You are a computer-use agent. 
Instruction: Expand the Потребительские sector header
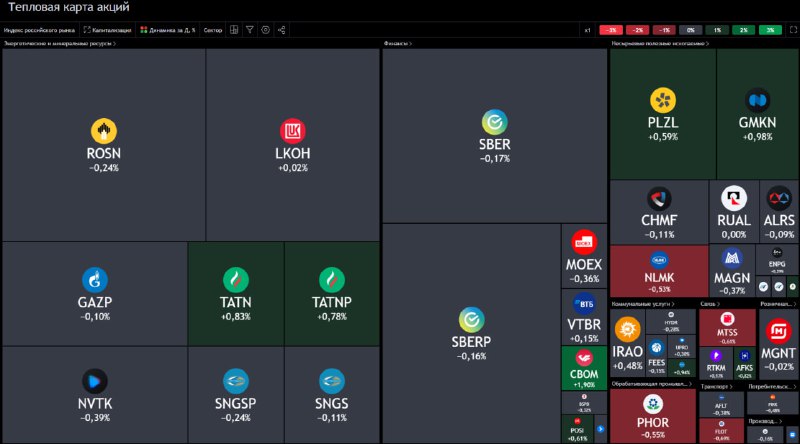tap(772, 387)
